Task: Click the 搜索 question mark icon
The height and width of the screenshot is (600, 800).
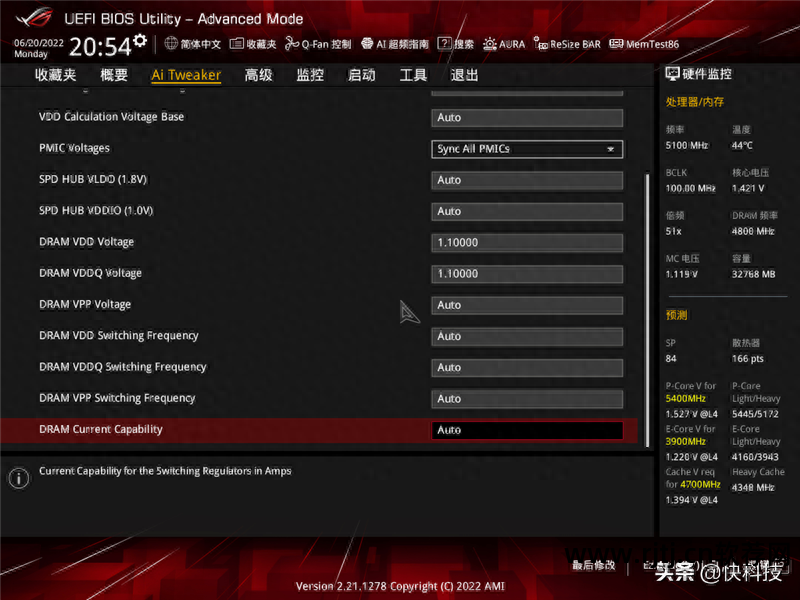Action: point(444,44)
